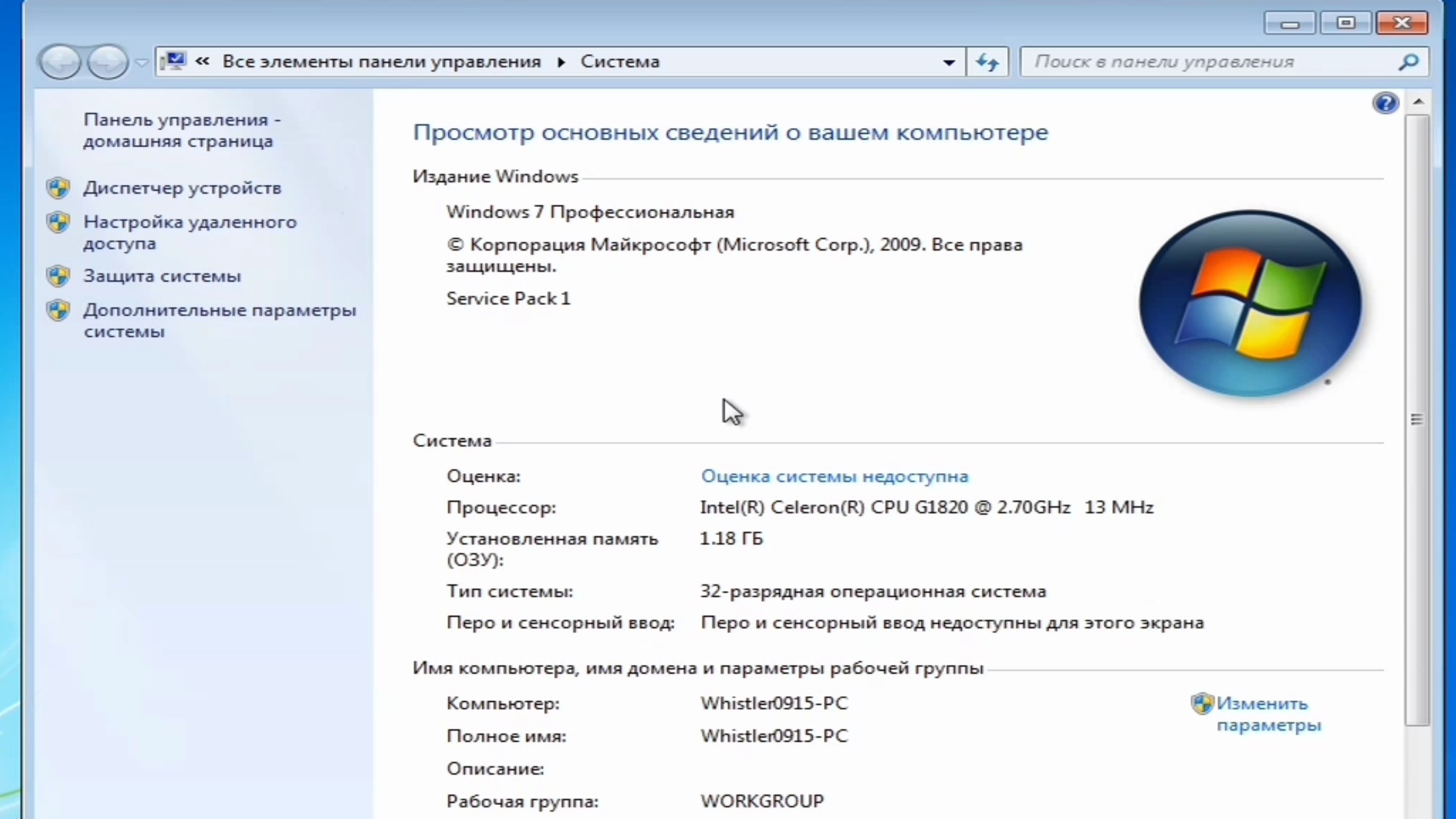Click heading 'Просмотр основных сведений о вашем компьютере'
The width and height of the screenshot is (1456, 819).
pos(730,133)
